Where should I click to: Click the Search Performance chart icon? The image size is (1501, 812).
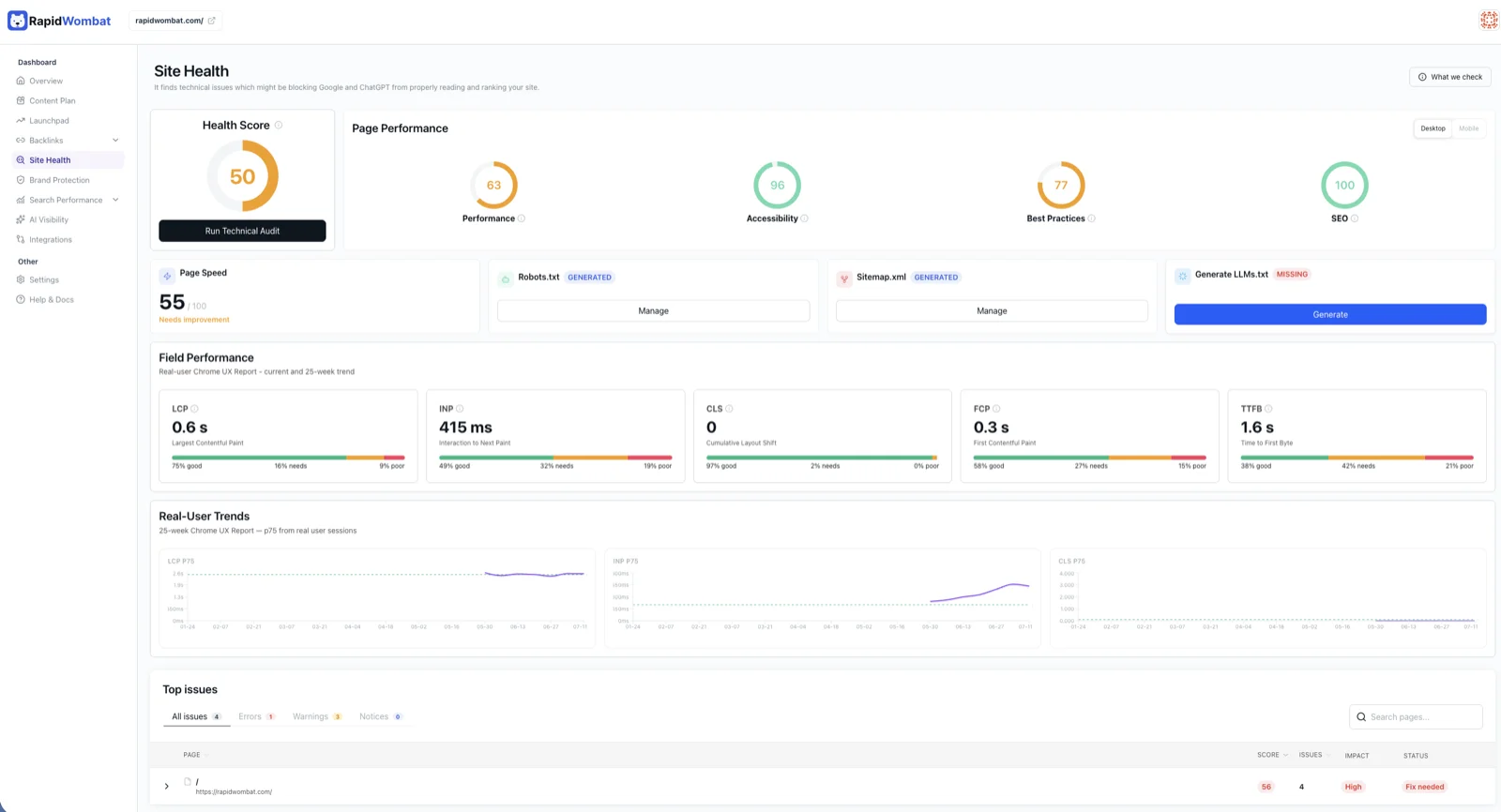tap(21, 200)
